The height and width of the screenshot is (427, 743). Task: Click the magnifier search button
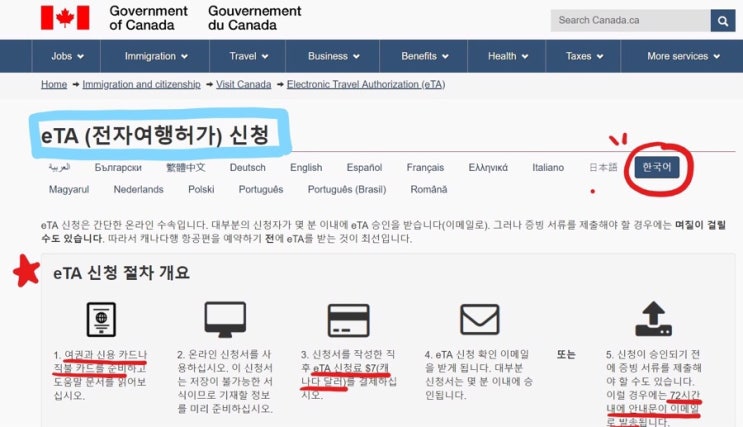tap(723, 21)
